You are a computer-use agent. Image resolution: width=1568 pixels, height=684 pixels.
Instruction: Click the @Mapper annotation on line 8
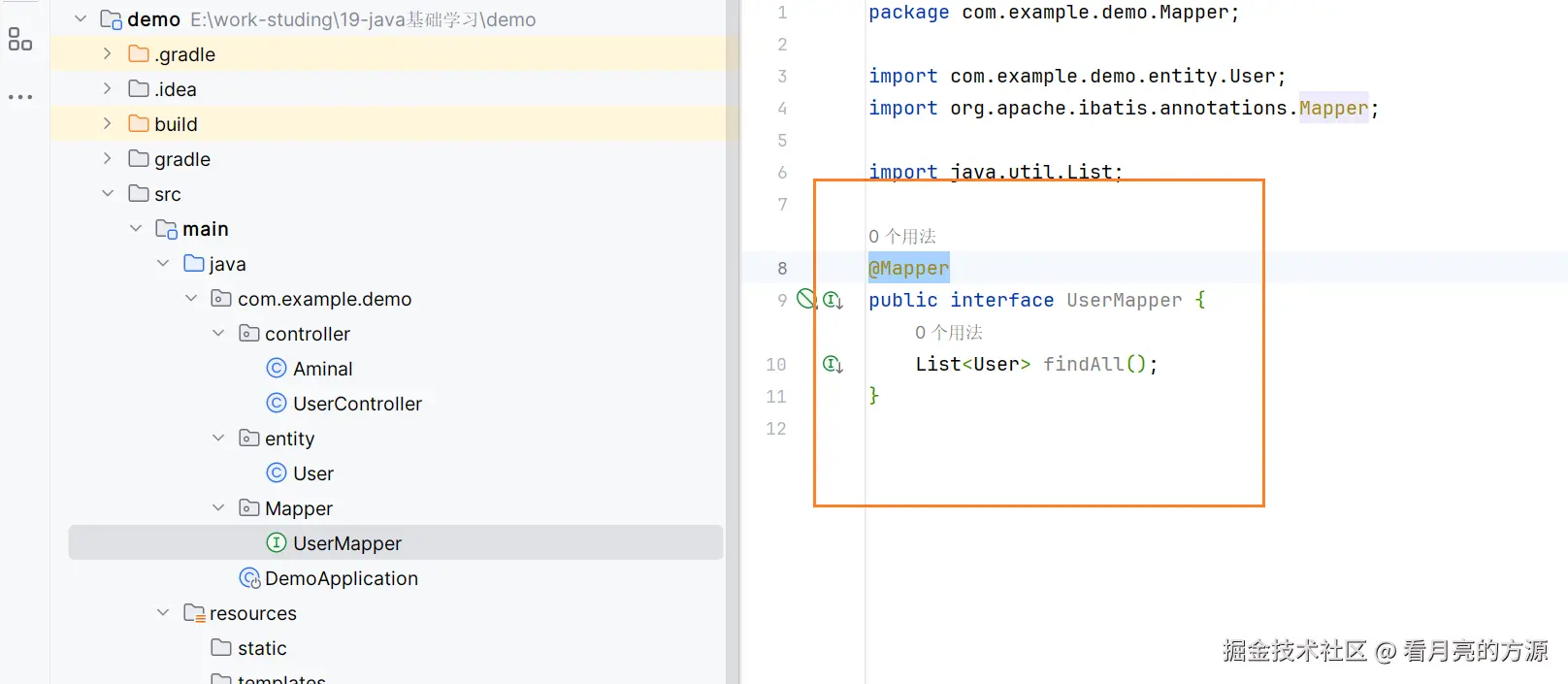pos(909,268)
